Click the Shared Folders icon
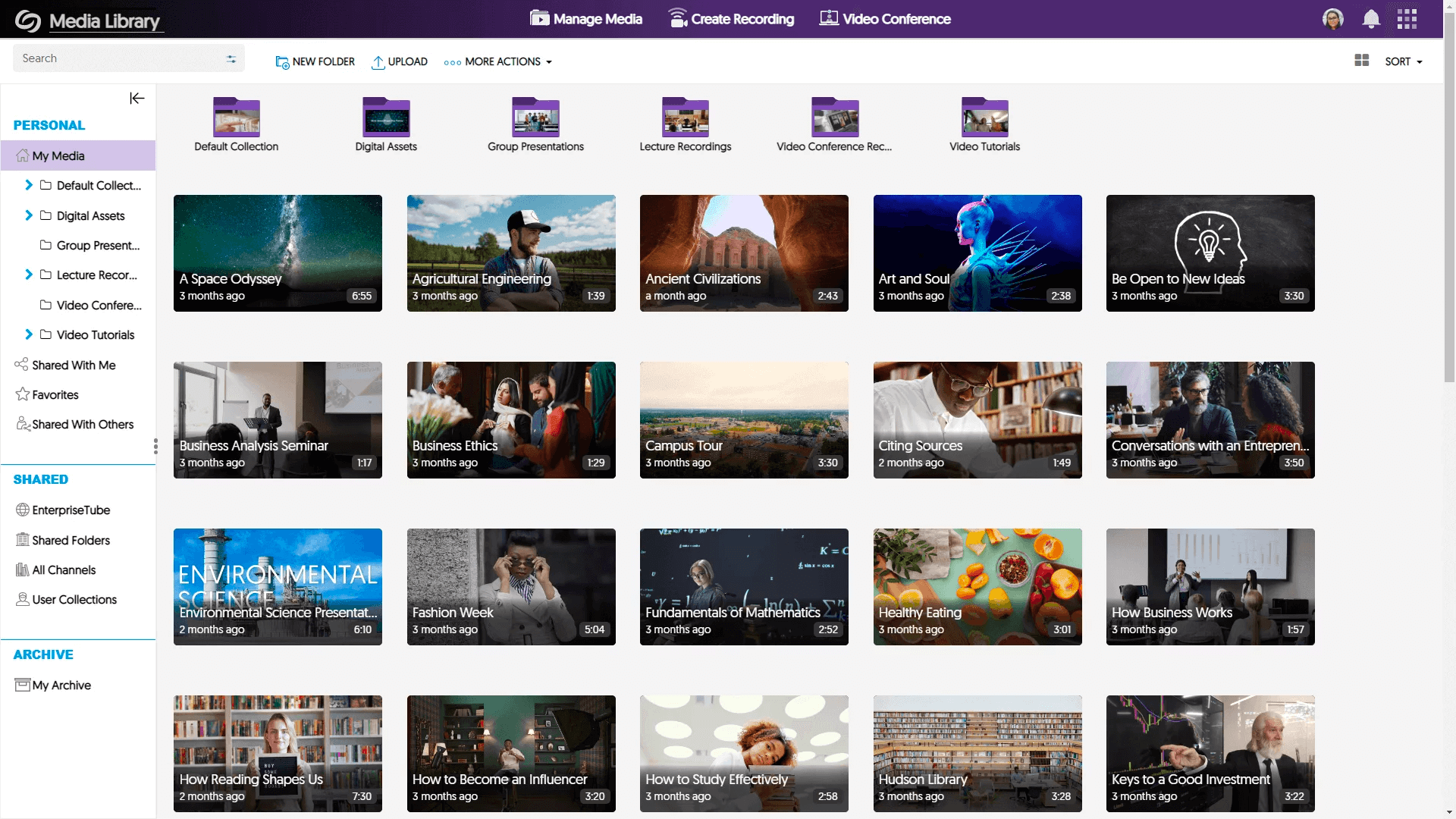Viewport: 1456px width, 819px height. coord(22,540)
